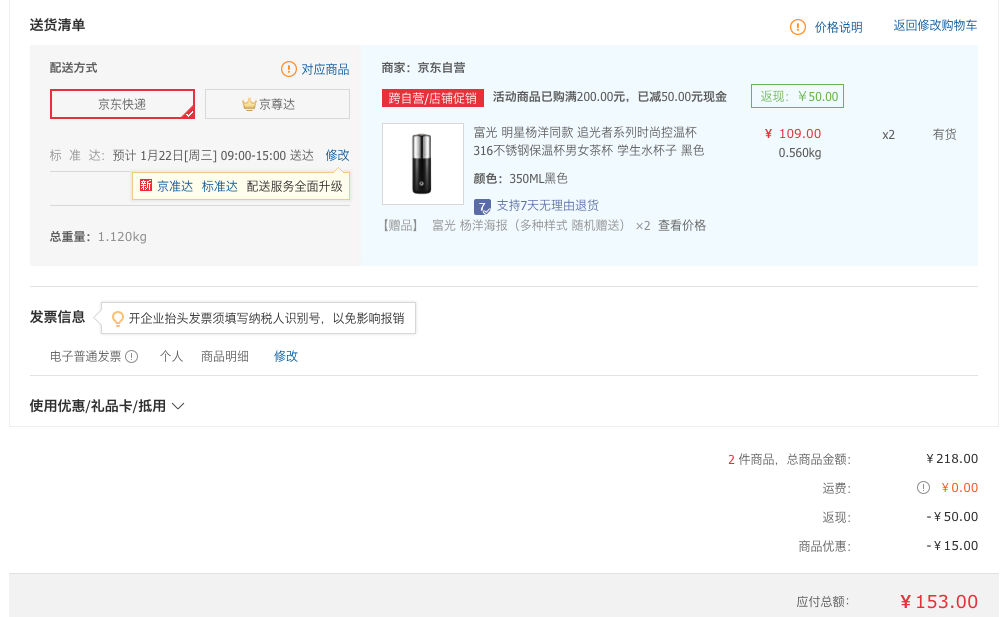This screenshot has height=617, width=1006.
Task: Click the lightbulb icon in invoice tip
Action: click(117, 318)
